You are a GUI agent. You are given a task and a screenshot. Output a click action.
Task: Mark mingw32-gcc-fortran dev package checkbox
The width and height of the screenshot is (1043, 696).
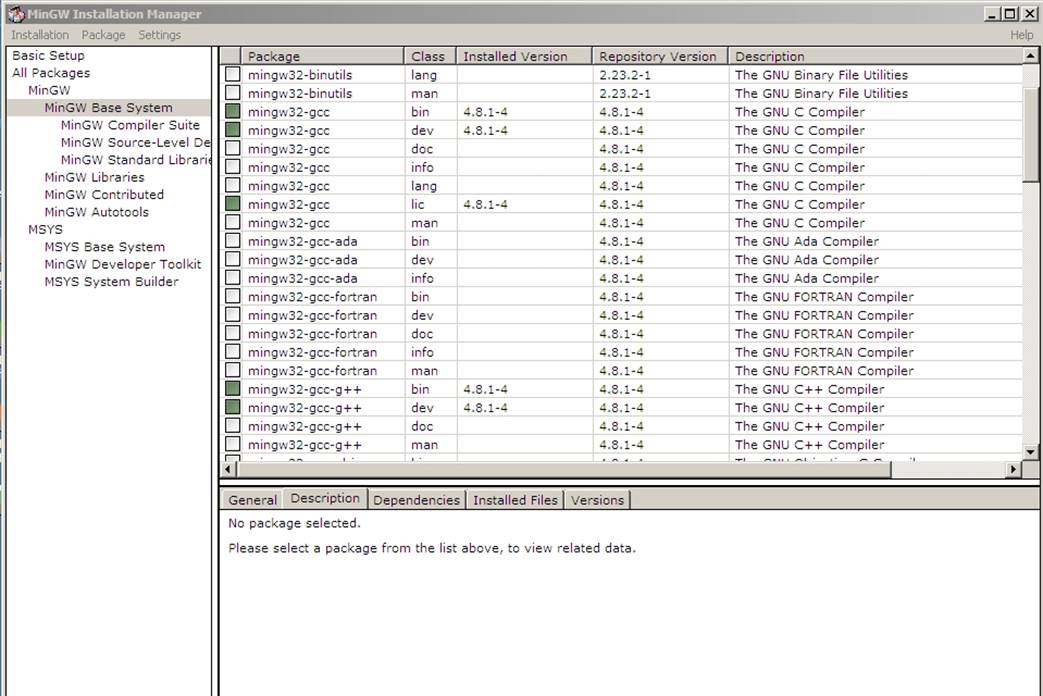point(233,315)
